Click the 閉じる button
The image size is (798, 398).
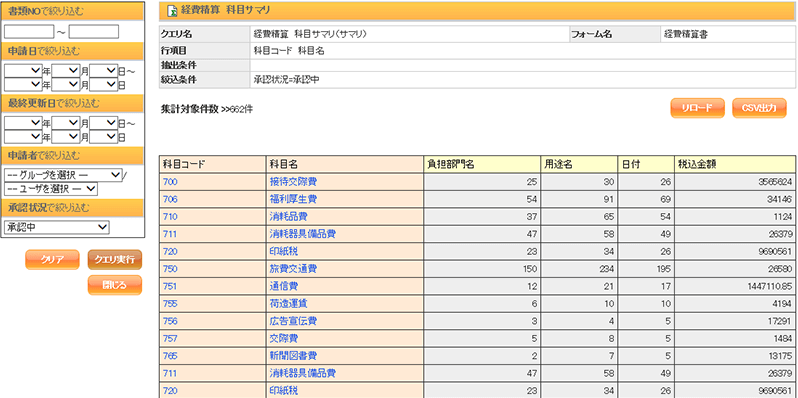pos(115,285)
